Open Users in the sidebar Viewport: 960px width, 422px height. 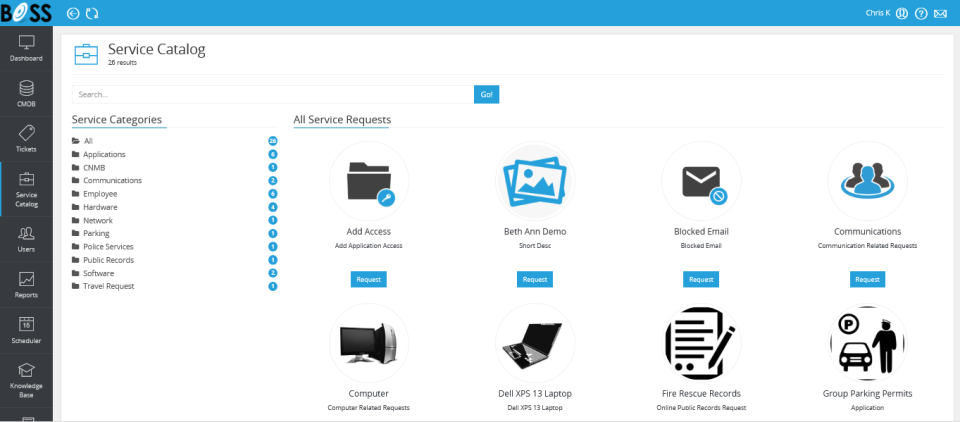(26, 239)
